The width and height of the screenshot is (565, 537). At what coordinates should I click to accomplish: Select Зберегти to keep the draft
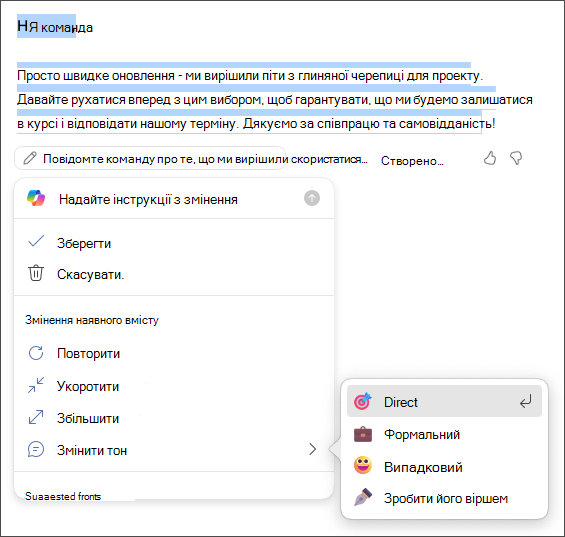174,243
